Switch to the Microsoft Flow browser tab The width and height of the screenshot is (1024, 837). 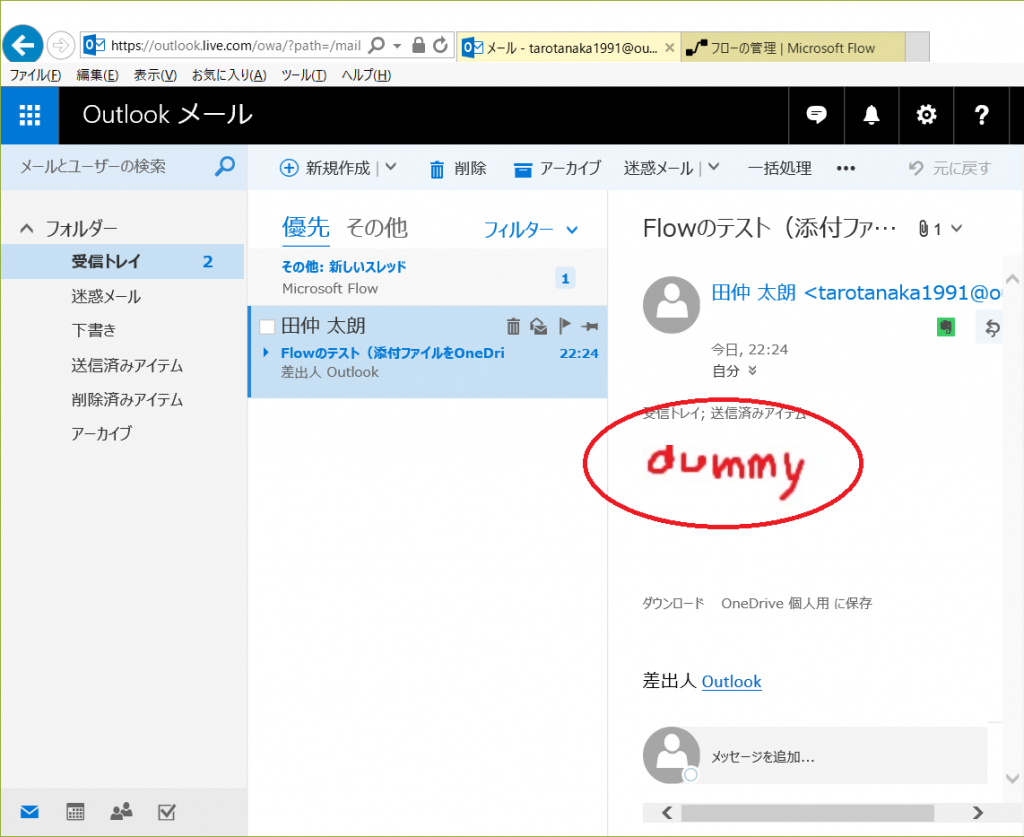(x=793, y=48)
